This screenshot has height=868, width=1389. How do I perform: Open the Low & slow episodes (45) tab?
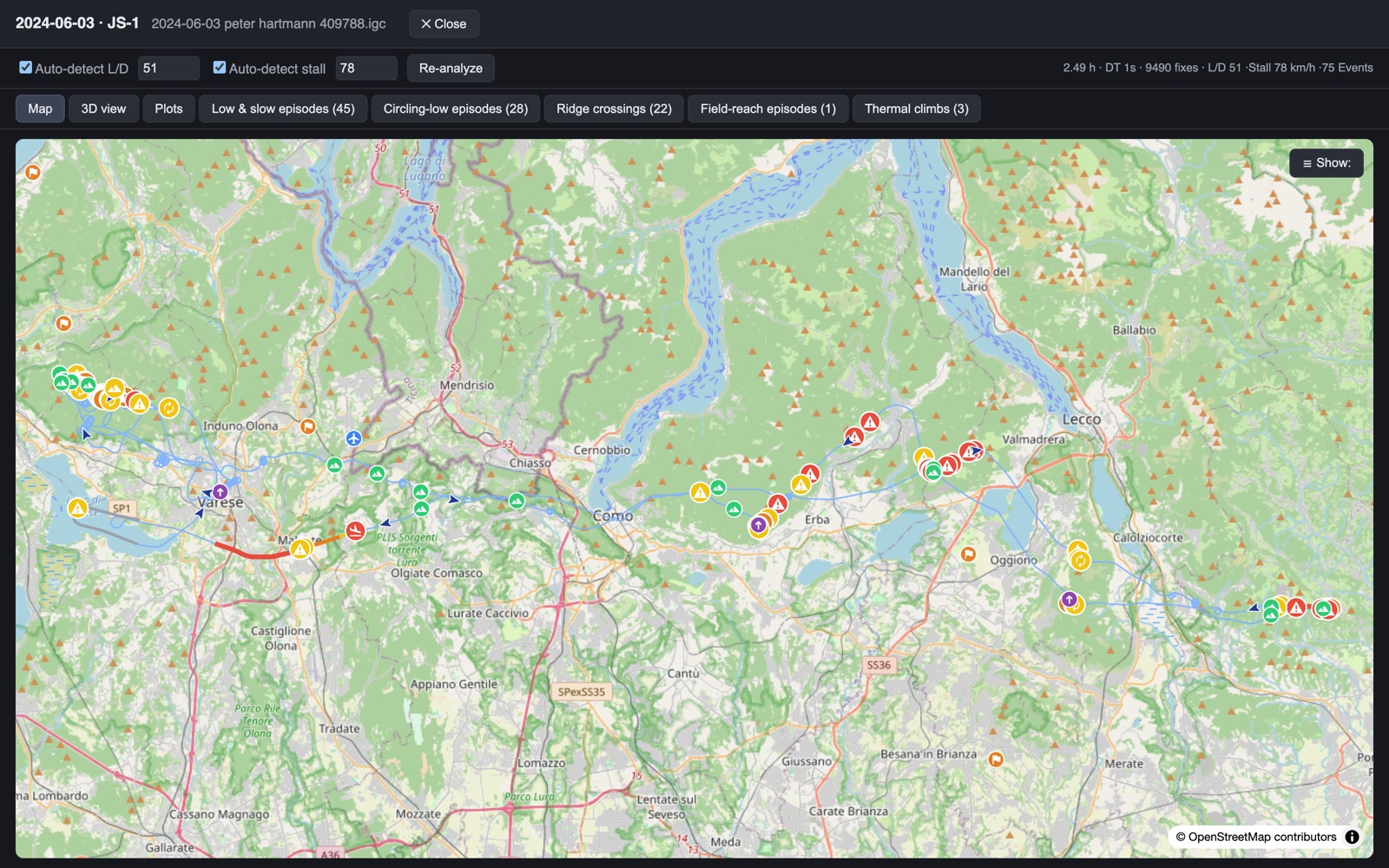[283, 108]
